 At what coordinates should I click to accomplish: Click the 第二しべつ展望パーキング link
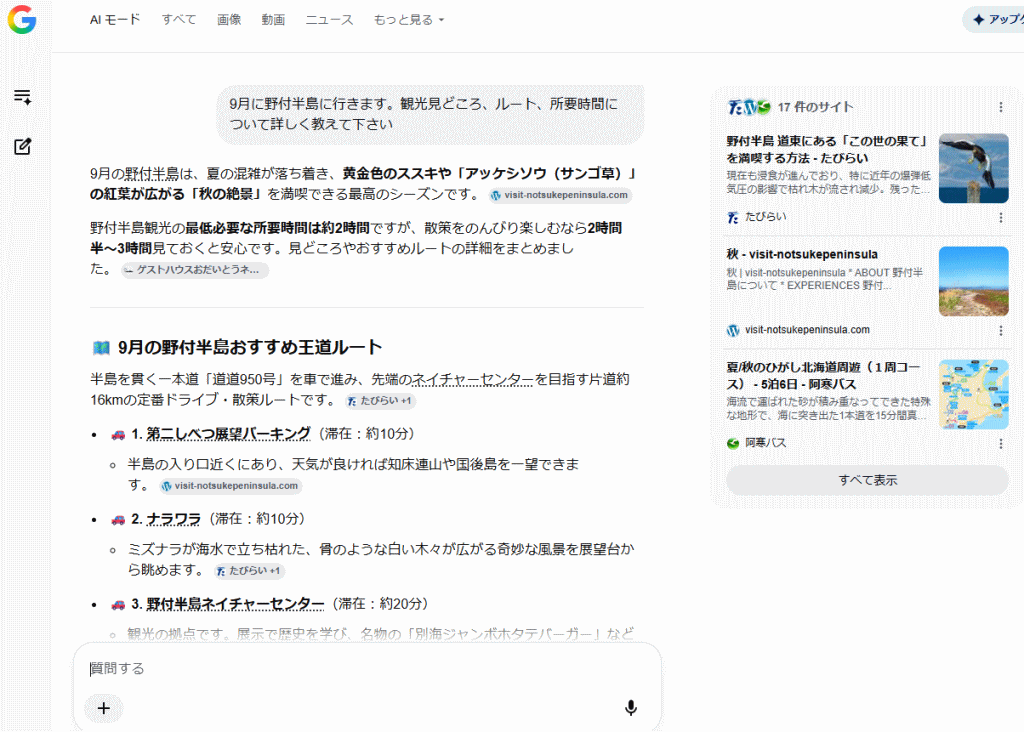(229, 434)
